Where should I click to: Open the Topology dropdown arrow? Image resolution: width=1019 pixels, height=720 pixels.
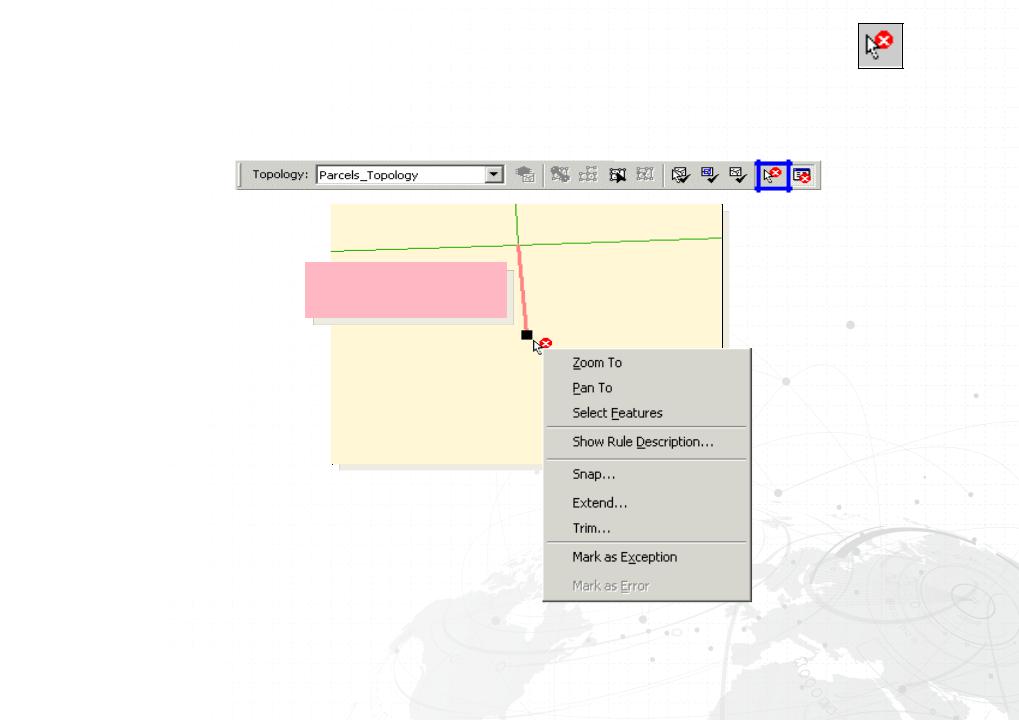(494, 175)
